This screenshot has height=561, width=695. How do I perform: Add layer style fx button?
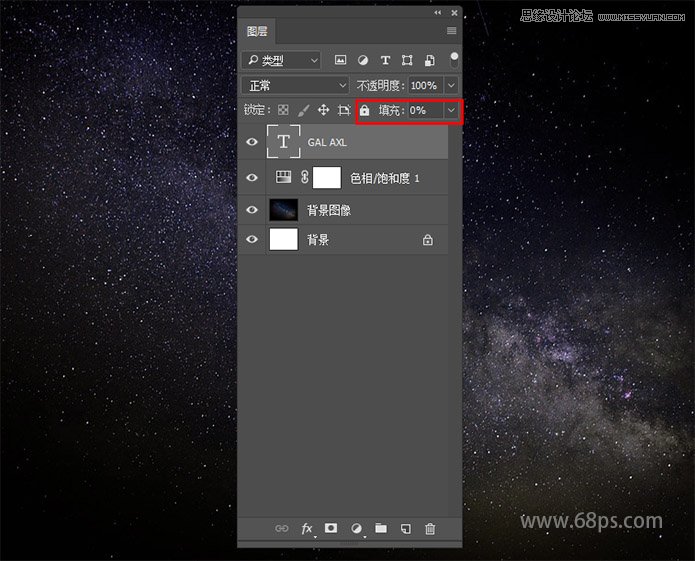pos(307,529)
